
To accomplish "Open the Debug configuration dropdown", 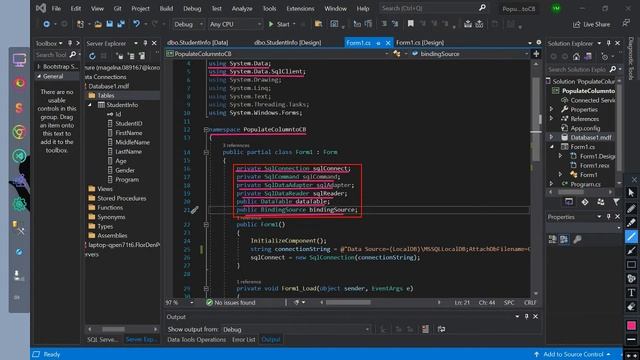I will pyautogui.click(x=188, y=24).
